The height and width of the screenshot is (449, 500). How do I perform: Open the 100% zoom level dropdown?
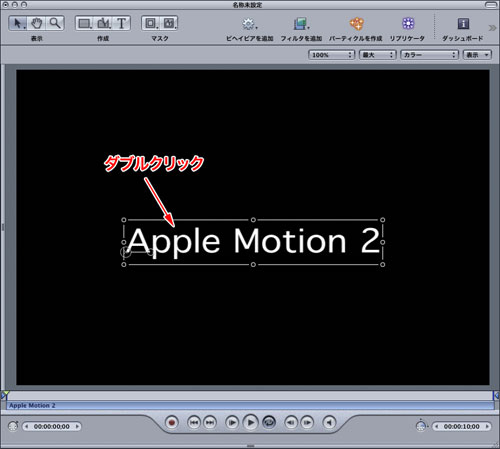point(331,55)
